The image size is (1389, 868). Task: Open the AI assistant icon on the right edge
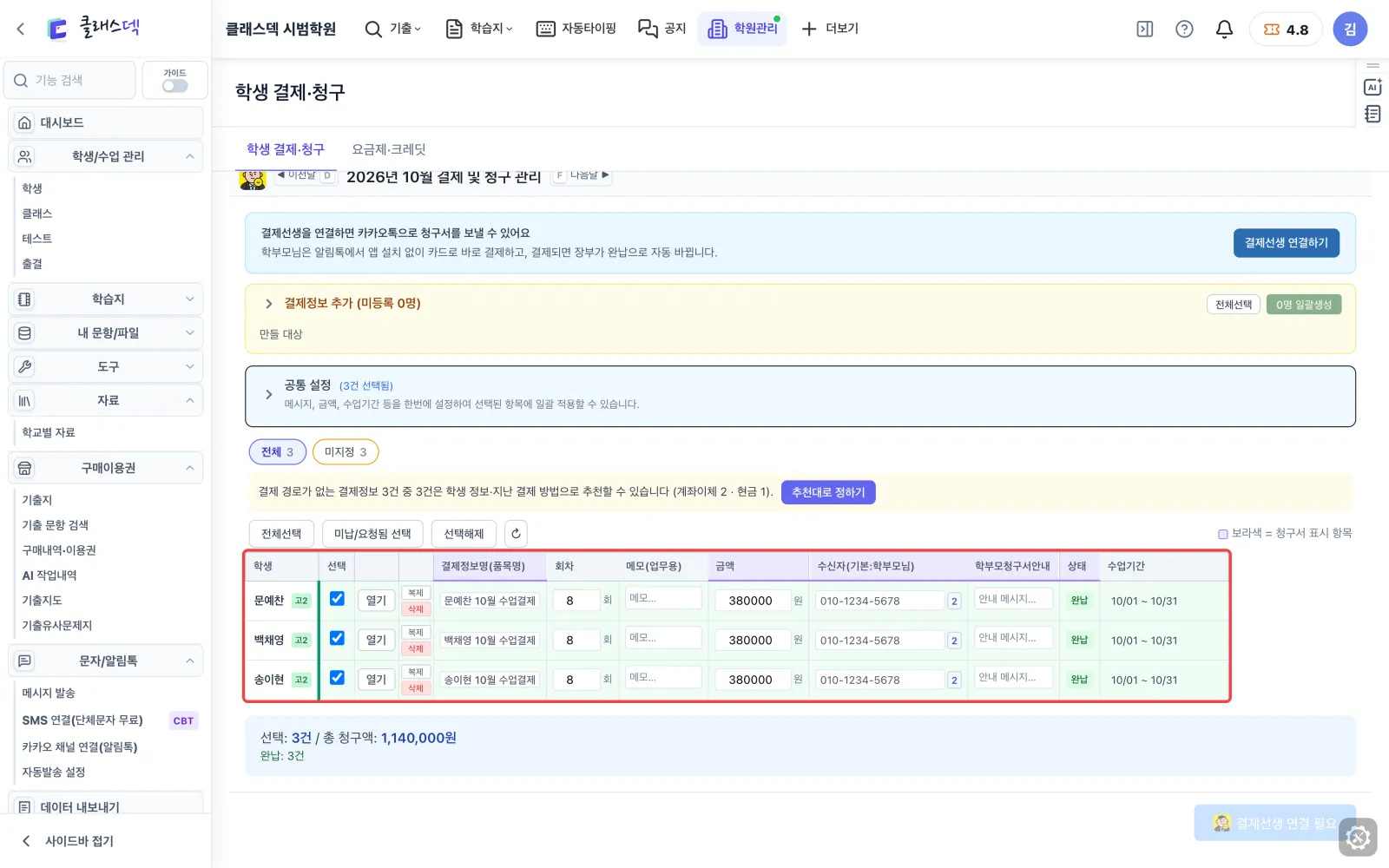tap(1373, 87)
